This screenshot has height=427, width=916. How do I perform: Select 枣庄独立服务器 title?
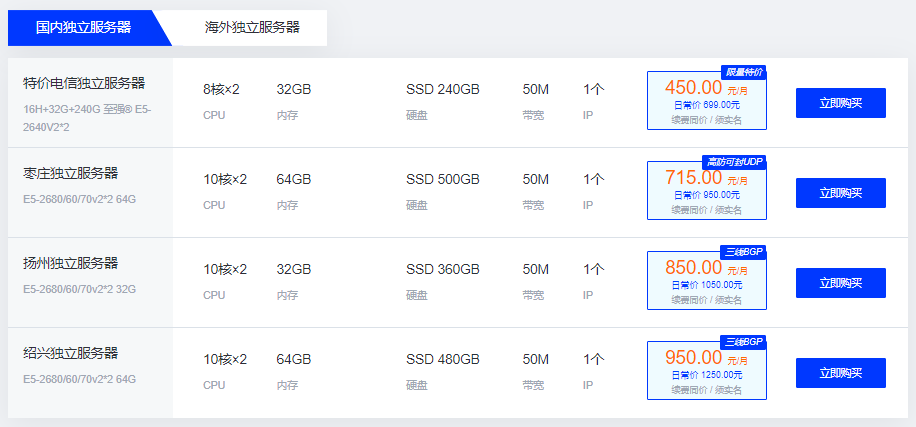tap(71, 173)
